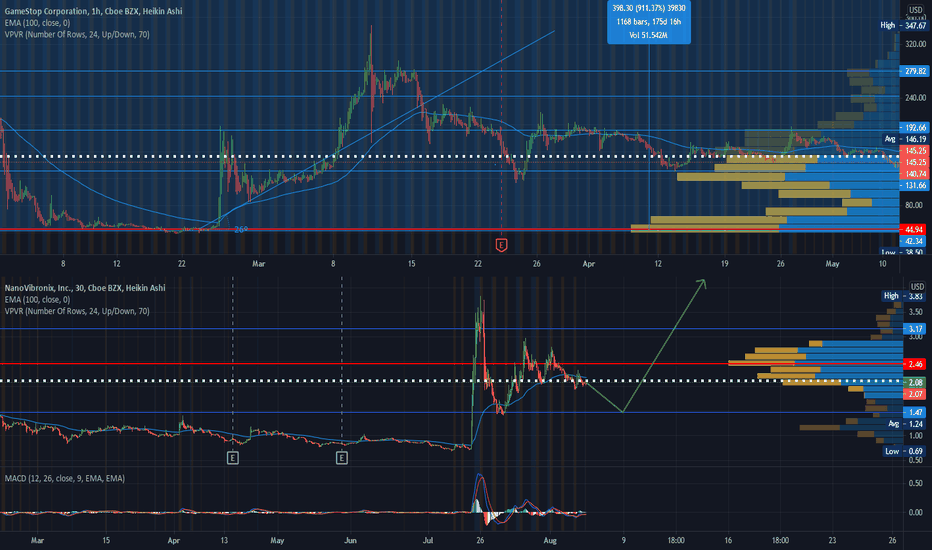Viewport: 932px width, 550px height.
Task: Click Apr on the GameStop time axis
Action: pyautogui.click(x=588, y=264)
